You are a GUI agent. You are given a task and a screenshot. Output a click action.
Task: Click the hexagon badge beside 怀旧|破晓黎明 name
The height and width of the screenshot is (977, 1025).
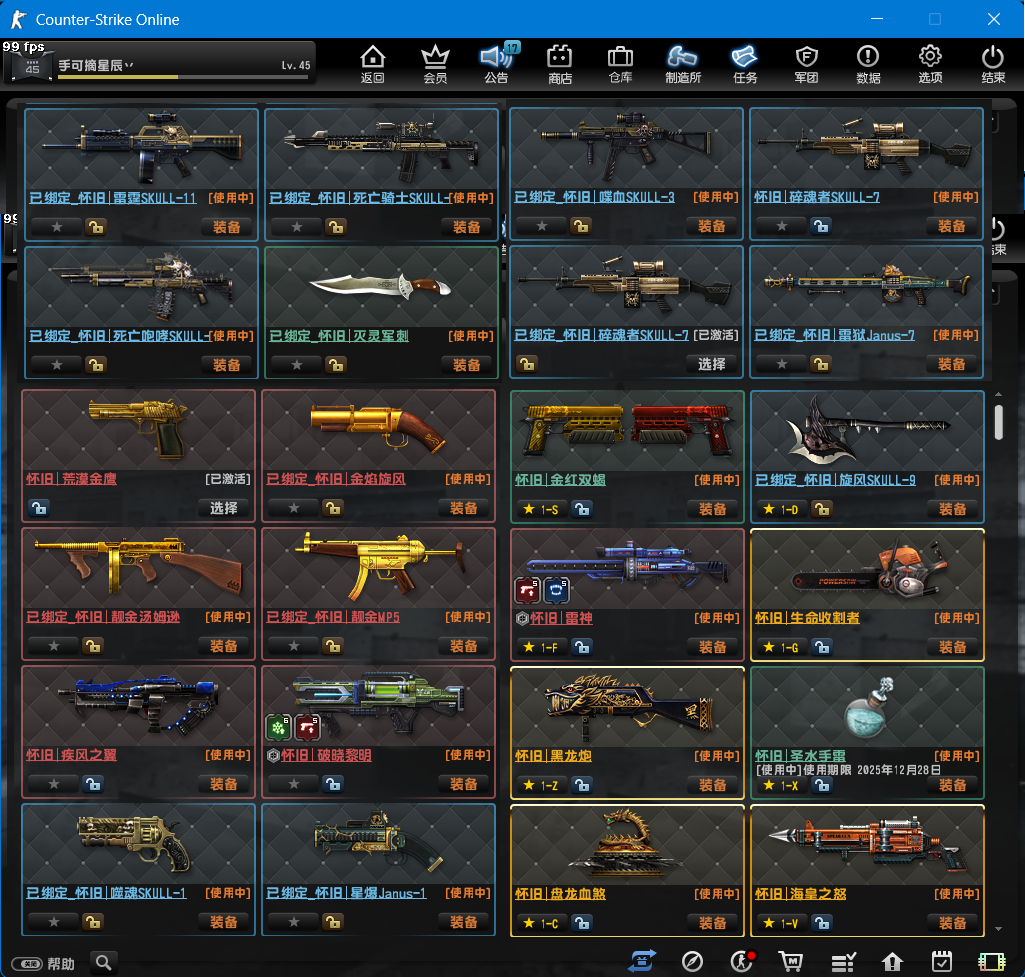tap(273, 755)
